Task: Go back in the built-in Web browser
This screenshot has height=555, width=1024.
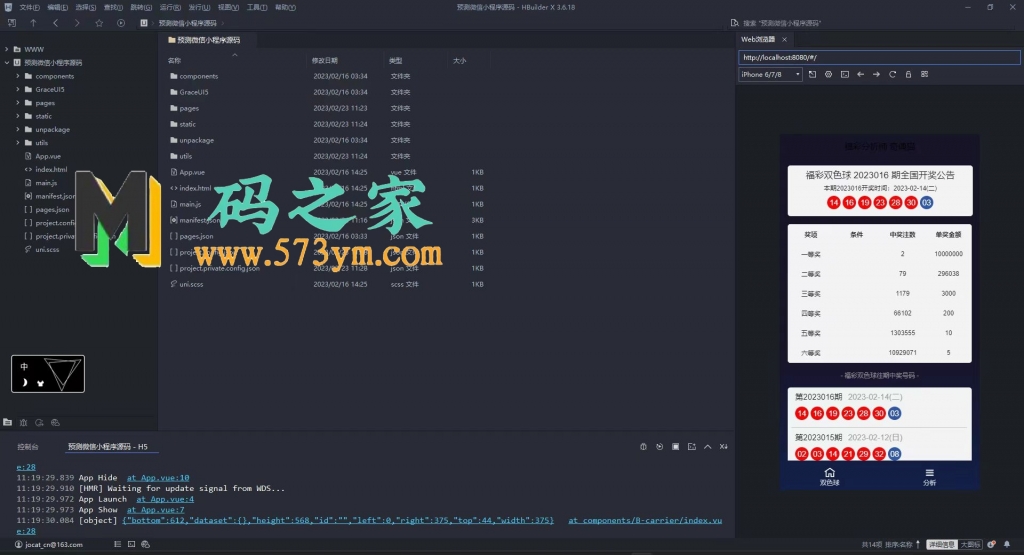Action: [861, 74]
